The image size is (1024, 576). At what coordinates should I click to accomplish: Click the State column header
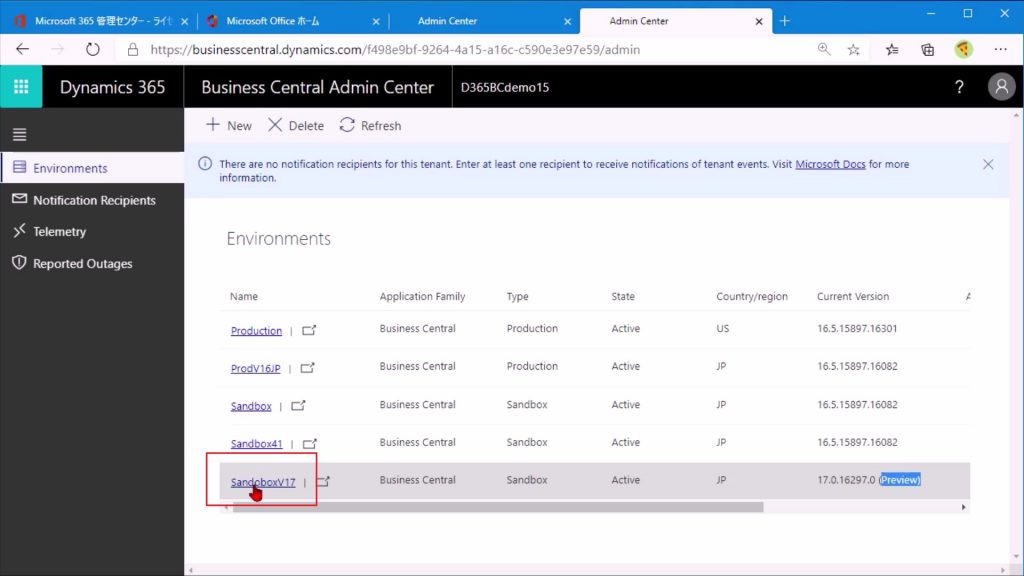pyautogui.click(x=623, y=296)
